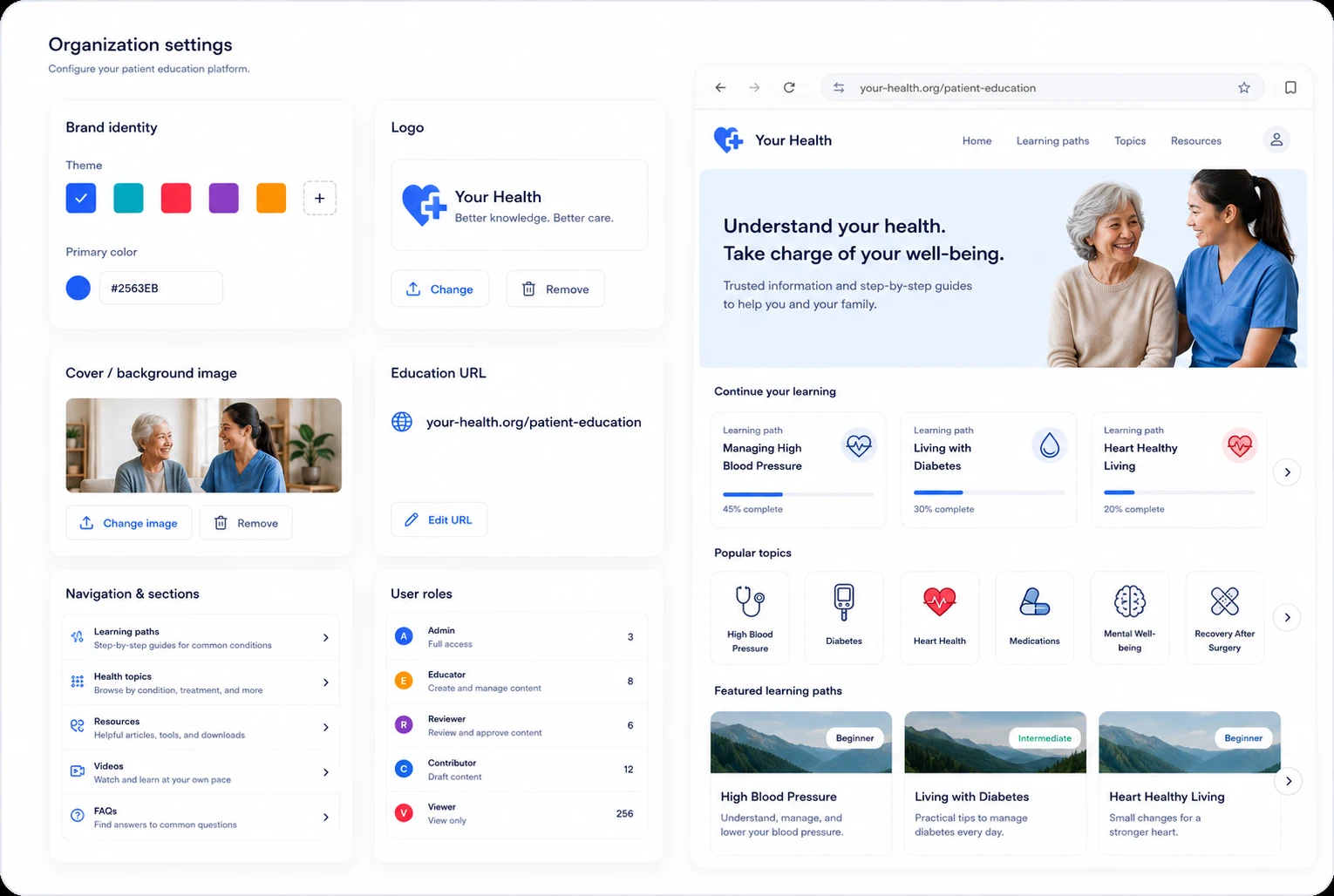Click the Change logo button
The height and width of the screenshot is (896, 1334).
[439, 288]
